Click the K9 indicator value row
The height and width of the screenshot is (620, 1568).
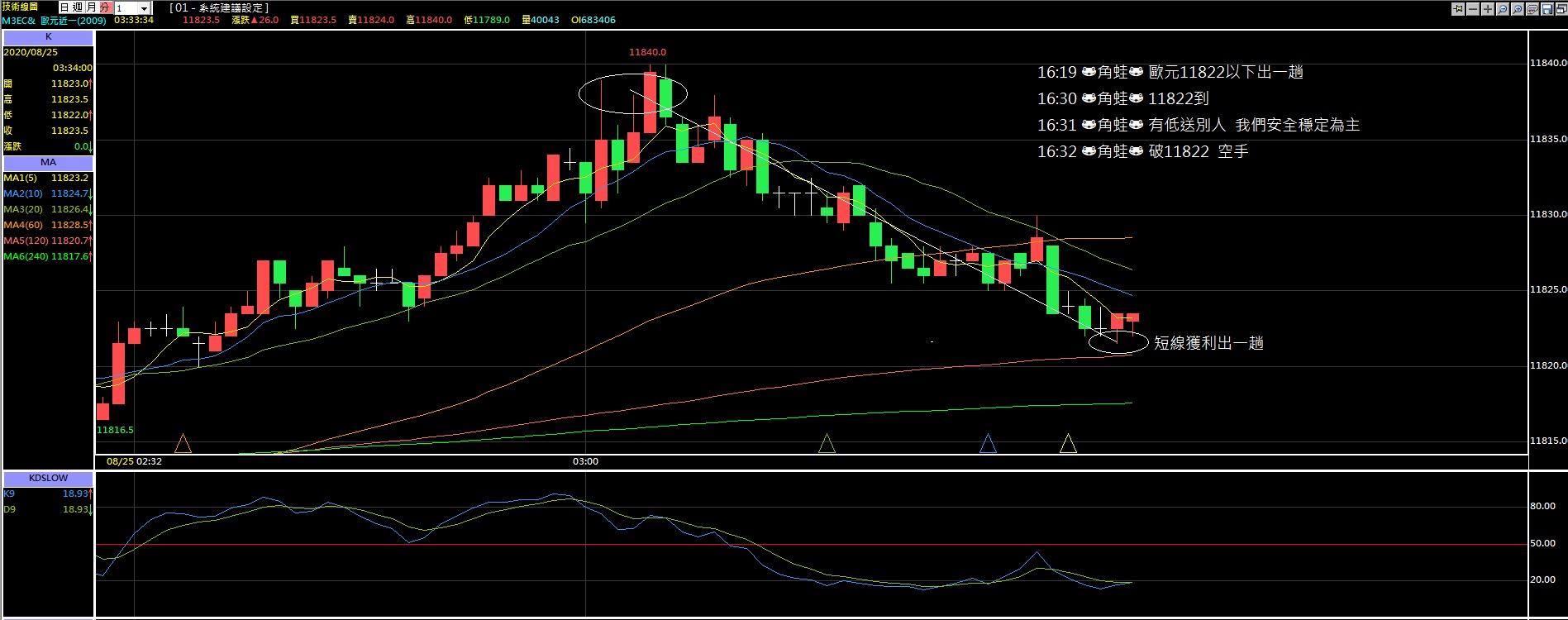pos(48,494)
